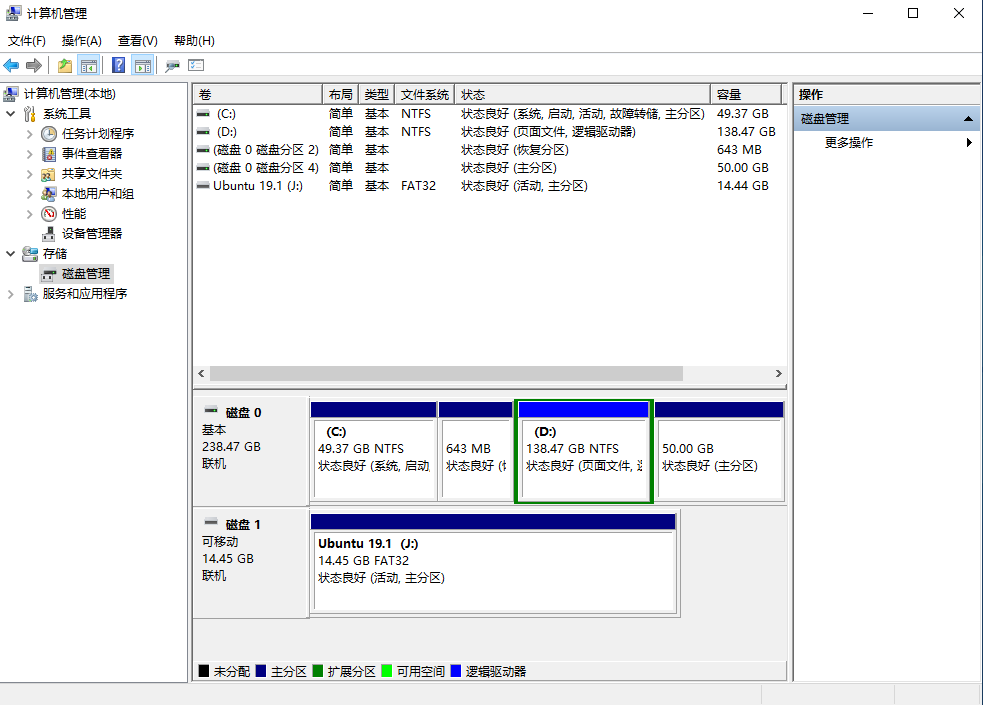
Task: Expand the 事件查看器 branch
Action: (29, 154)
